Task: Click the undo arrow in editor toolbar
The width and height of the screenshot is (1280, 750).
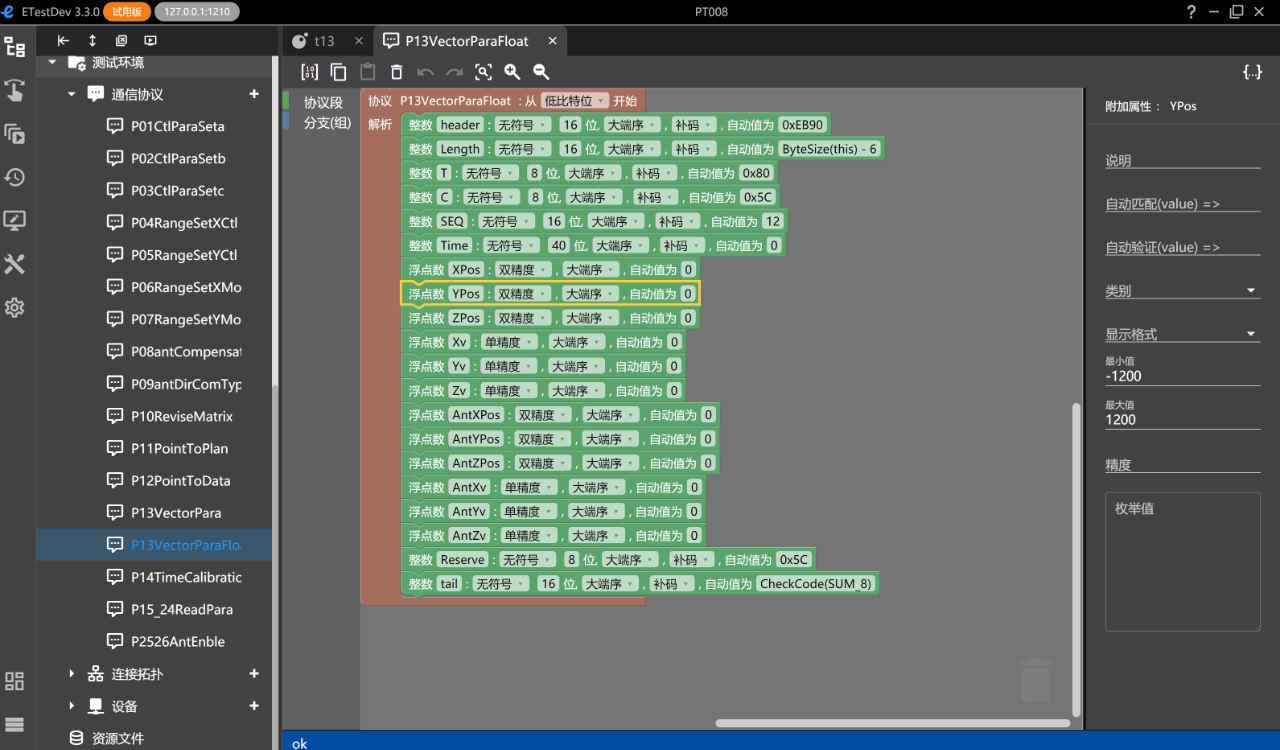Action: (x=426, y=72)
